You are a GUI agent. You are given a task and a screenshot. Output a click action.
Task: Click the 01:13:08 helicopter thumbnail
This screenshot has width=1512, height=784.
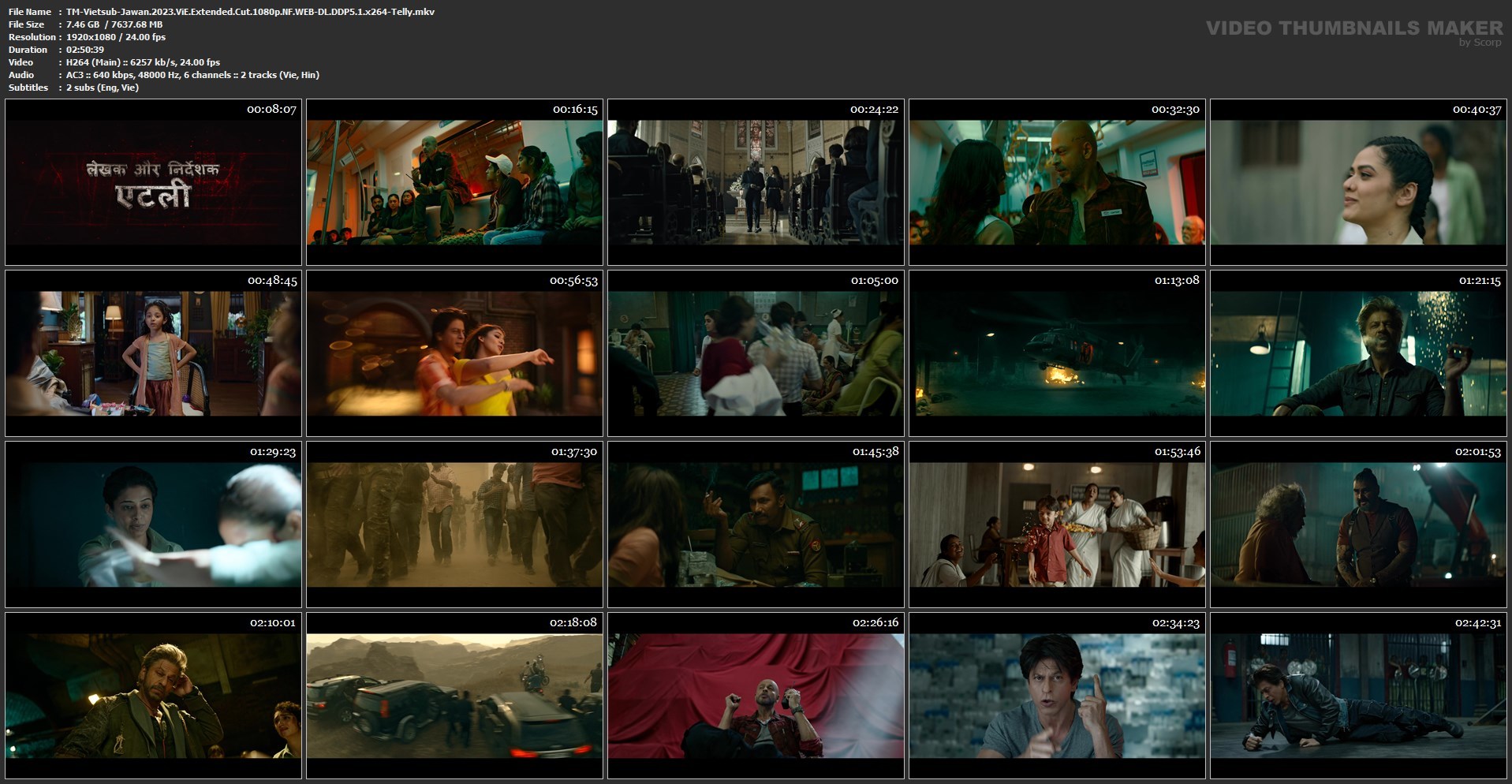tap(1057, 353)
